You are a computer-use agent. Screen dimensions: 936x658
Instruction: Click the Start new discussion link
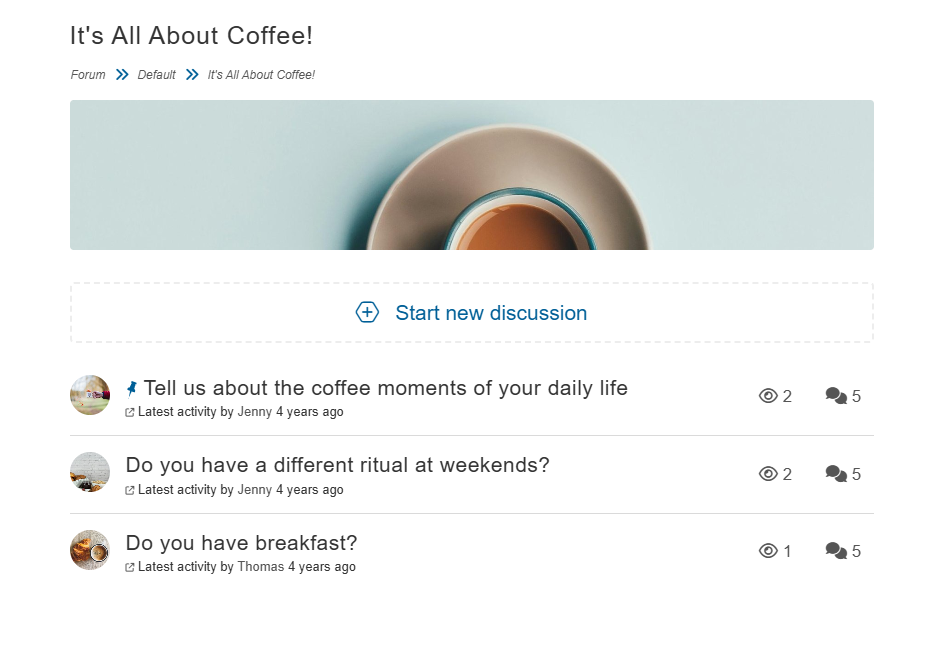tap(490, 313)
